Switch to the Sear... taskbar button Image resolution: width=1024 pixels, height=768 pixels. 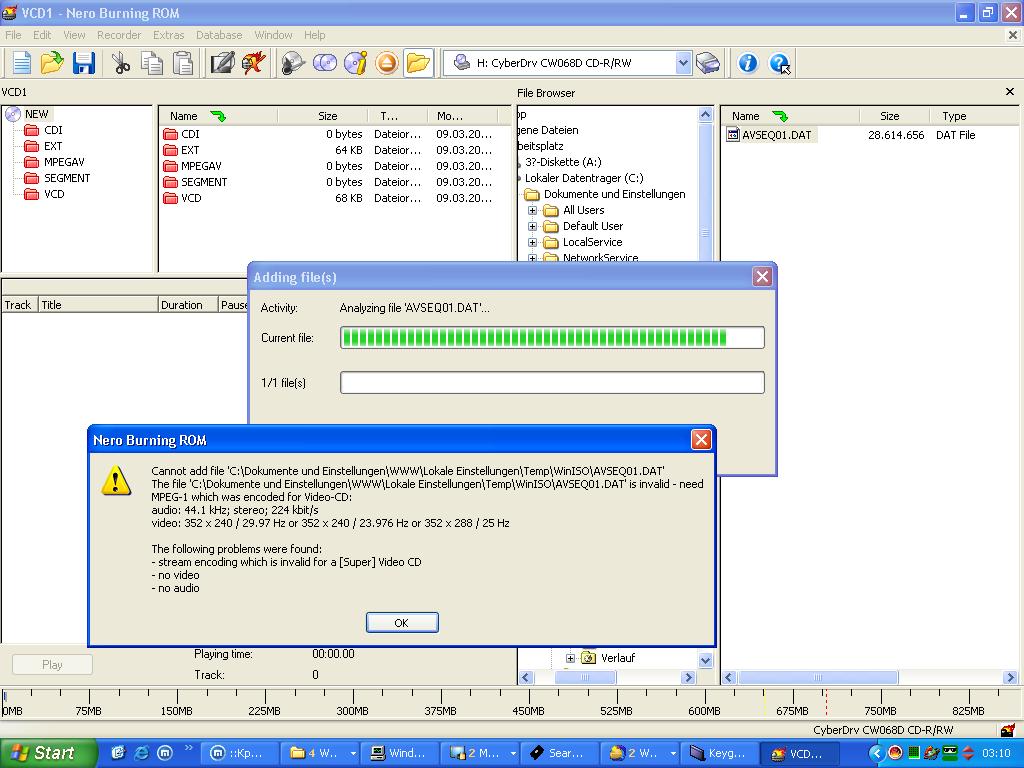pyautogui.click(x=561, y=754)
